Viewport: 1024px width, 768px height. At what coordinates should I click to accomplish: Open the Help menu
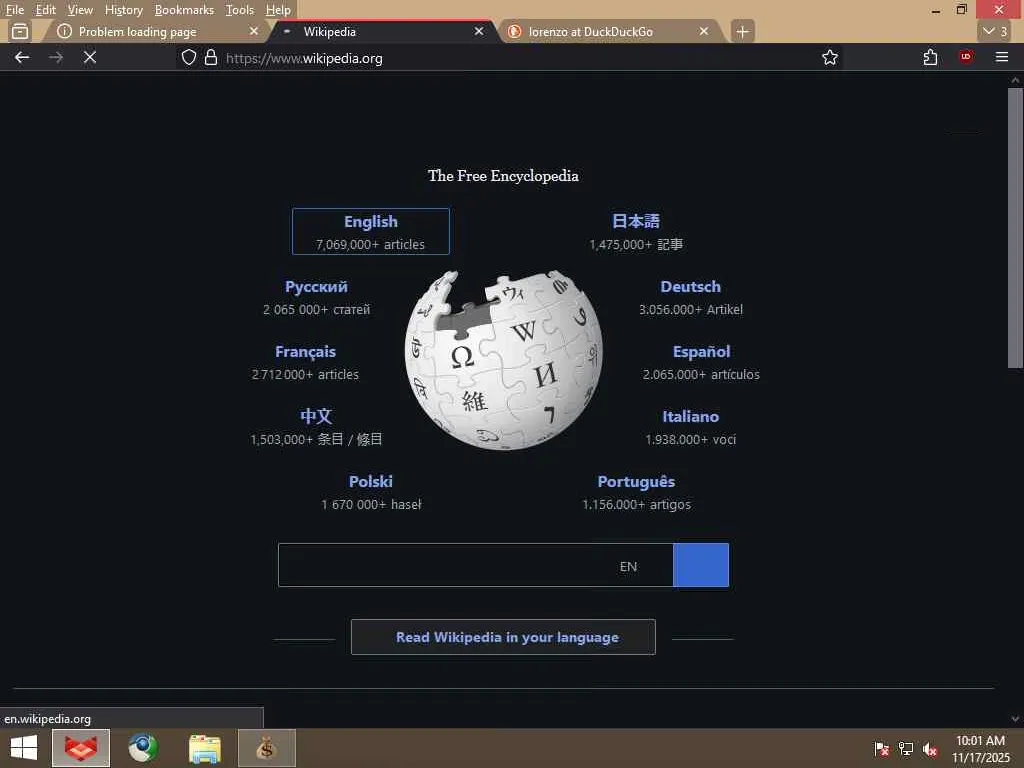[278, 10]
